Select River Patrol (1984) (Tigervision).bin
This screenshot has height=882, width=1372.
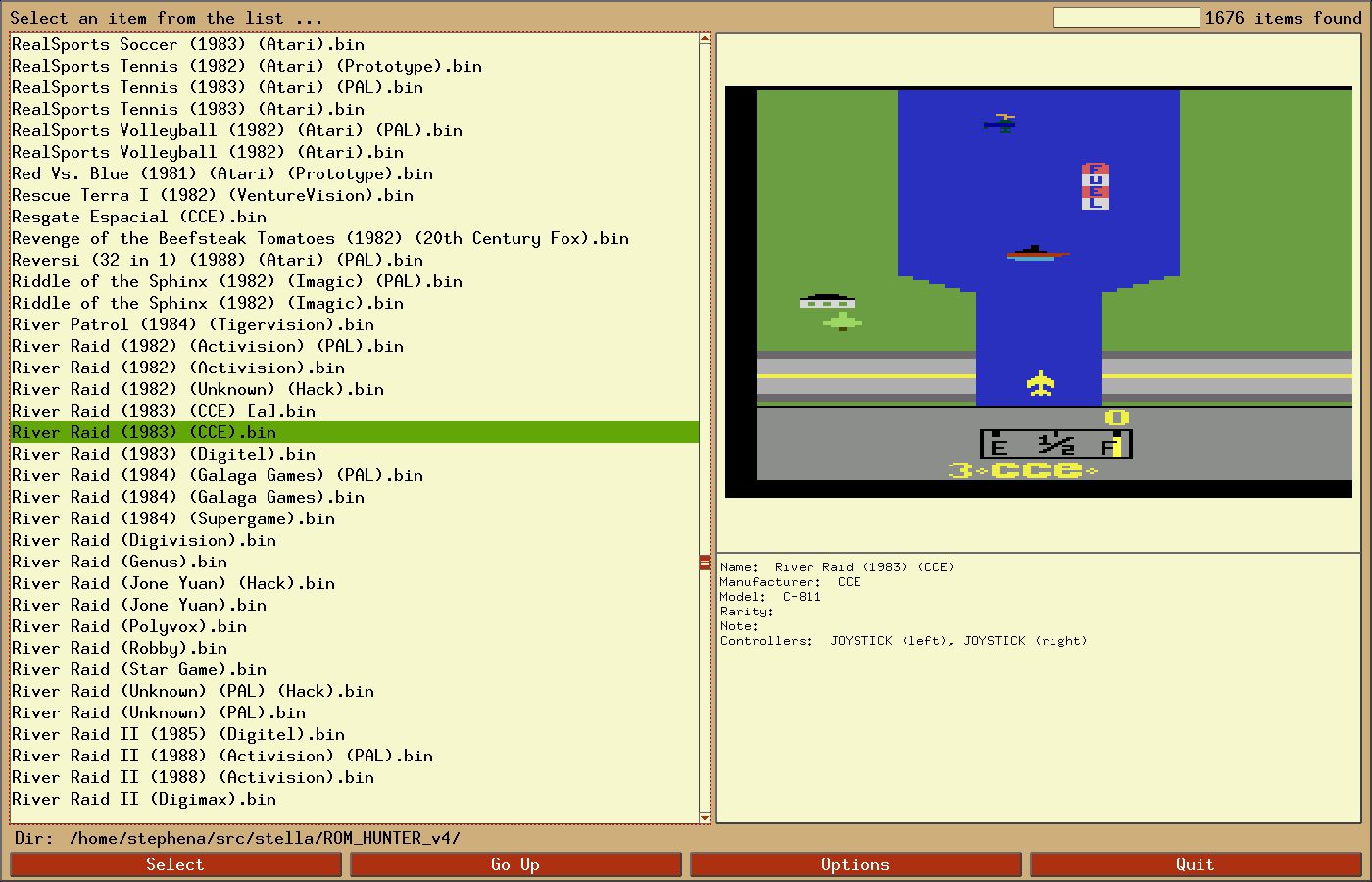(193, 324)
